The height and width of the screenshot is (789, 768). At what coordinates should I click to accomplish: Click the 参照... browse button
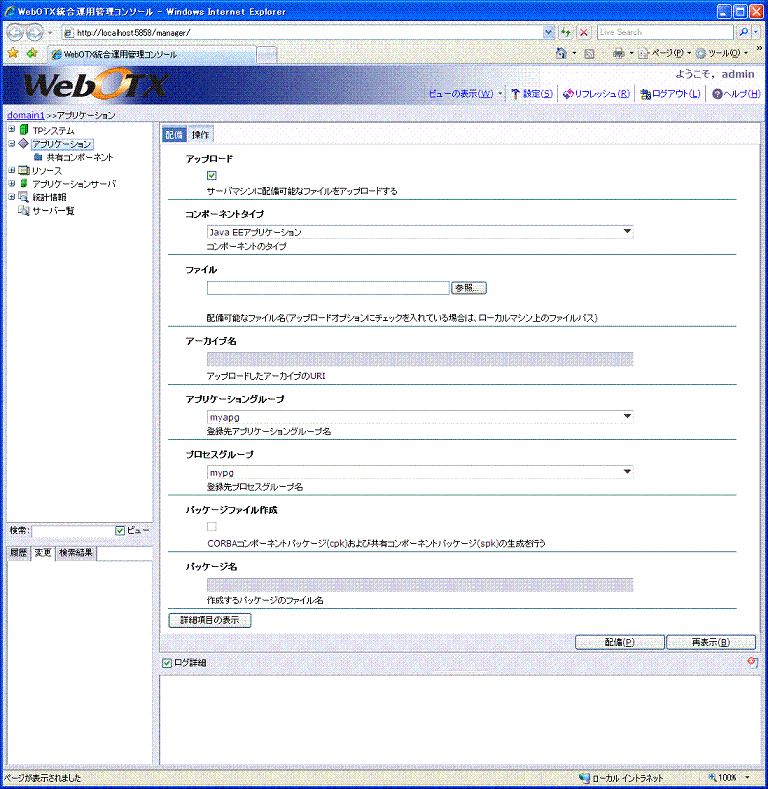(468, 288)
